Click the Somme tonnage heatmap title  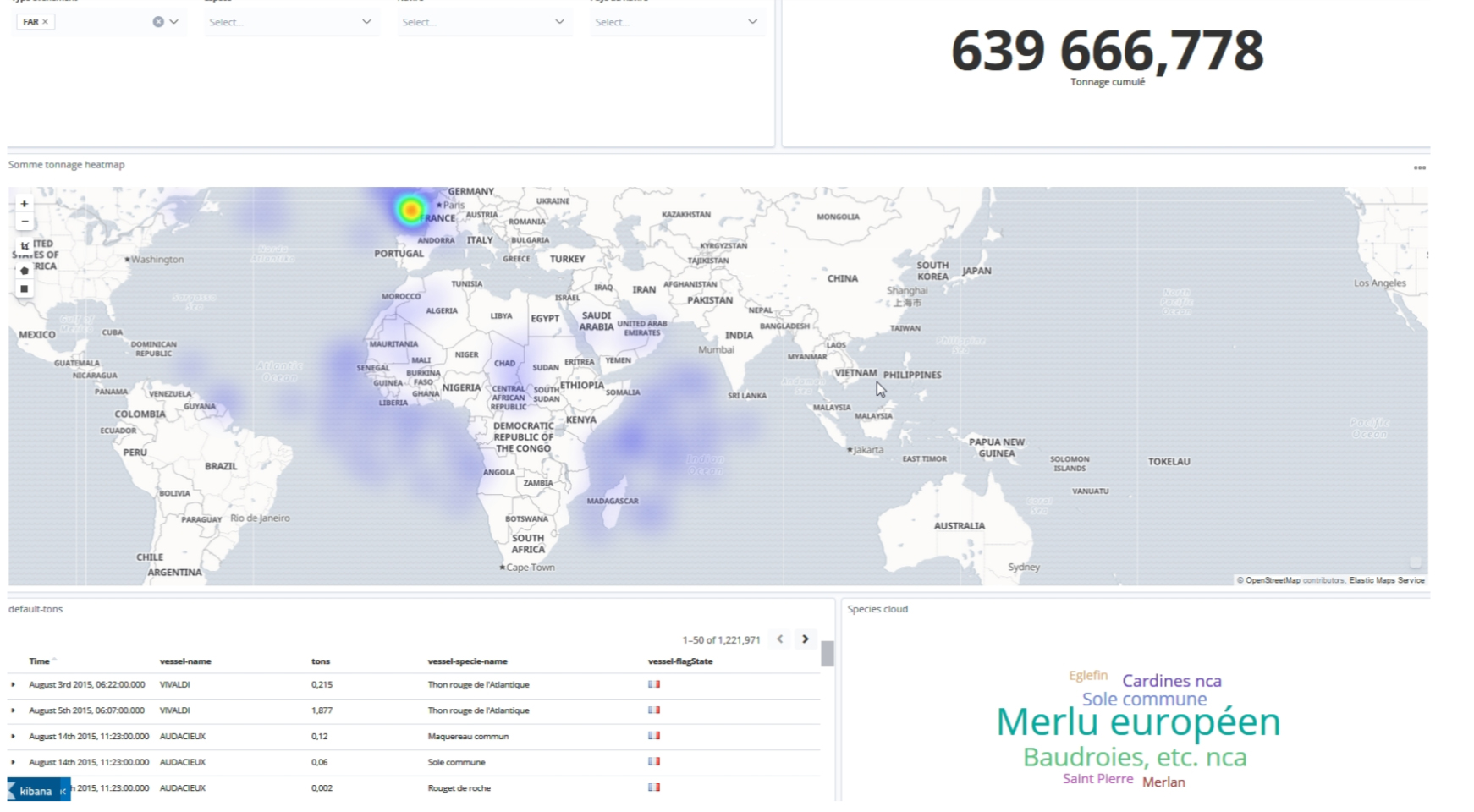point(66,165)
